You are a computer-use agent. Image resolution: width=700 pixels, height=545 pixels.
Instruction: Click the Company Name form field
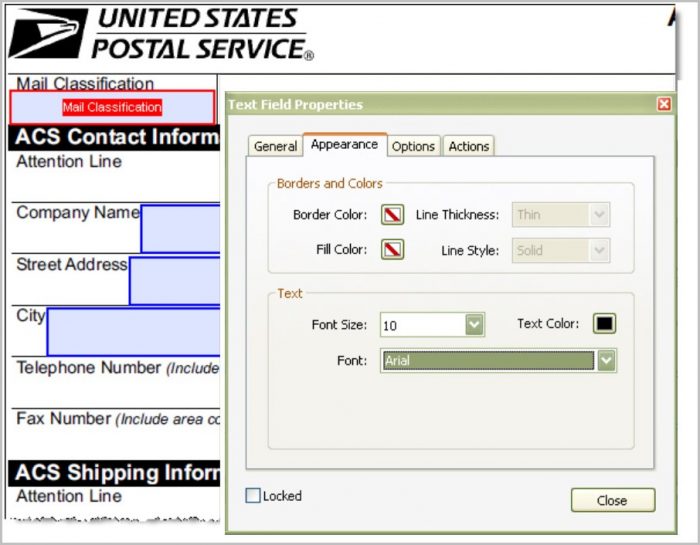coord(180,229)
